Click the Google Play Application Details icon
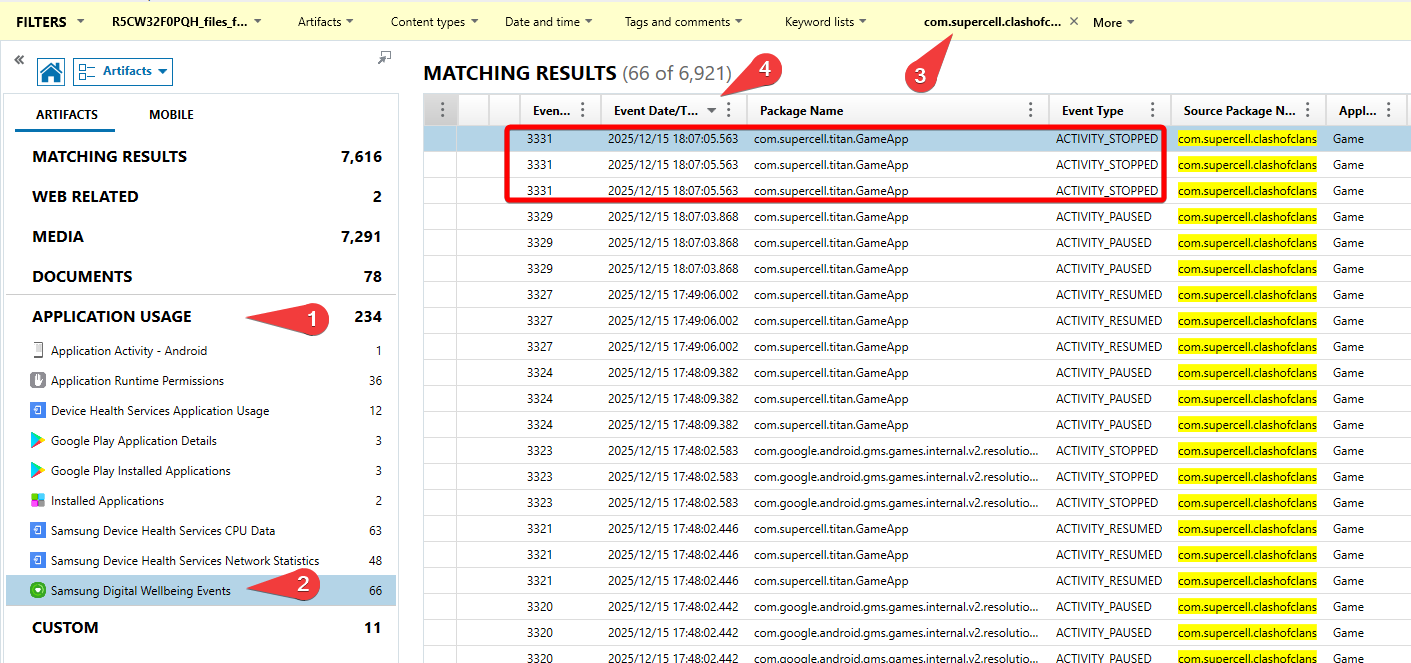 click(x=38, y=440)
